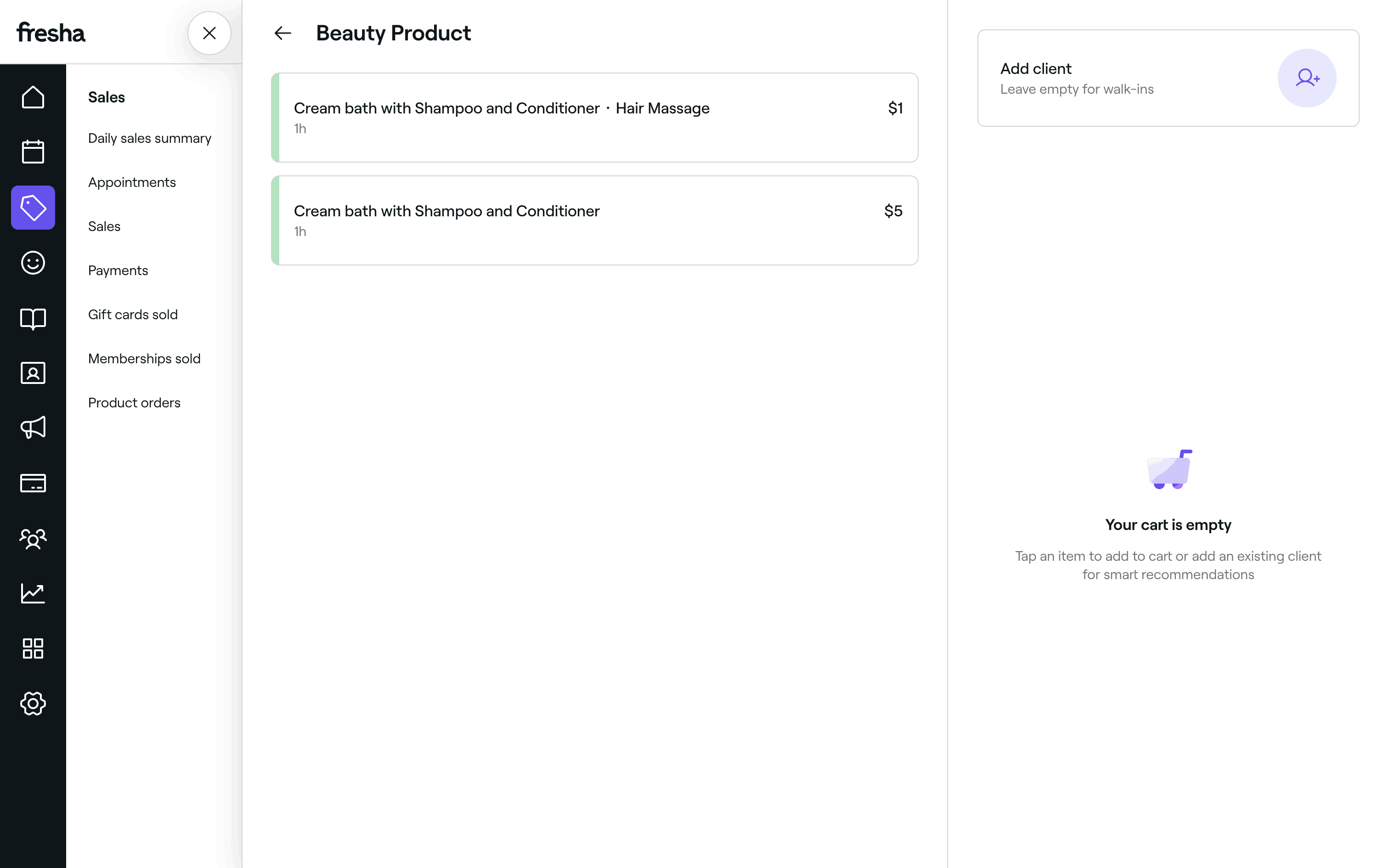Go to Product orders link
Viewport: 1389px width, 868px height.
(x=134, y=403)
